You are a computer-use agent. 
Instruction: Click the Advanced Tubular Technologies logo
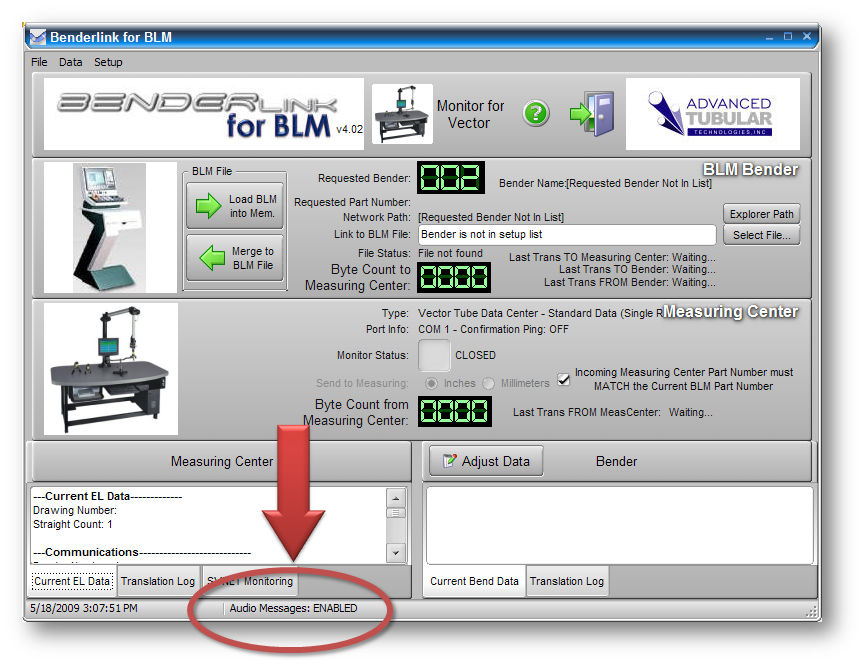click(712, 114)
